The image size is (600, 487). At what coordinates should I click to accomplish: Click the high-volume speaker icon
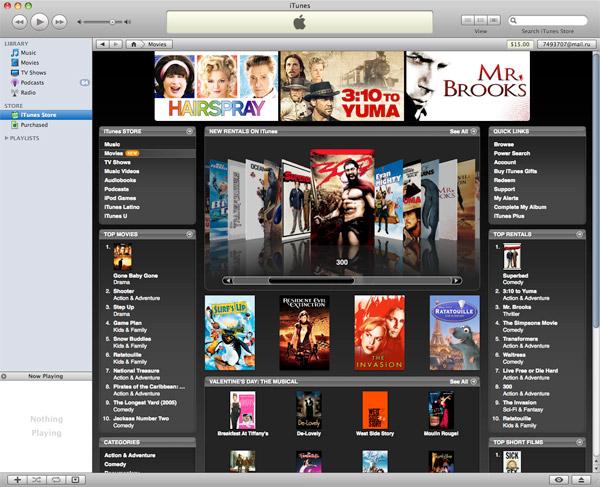click(x=128, y=22)
